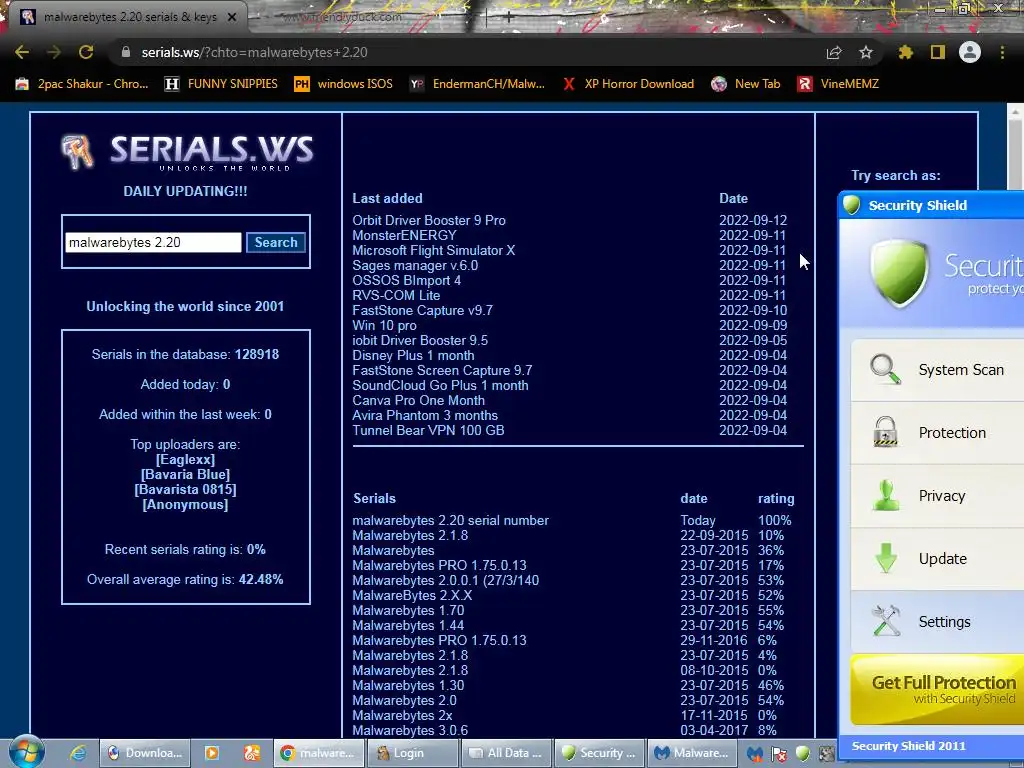Switch to All Data taskbar window

(505, 753)
